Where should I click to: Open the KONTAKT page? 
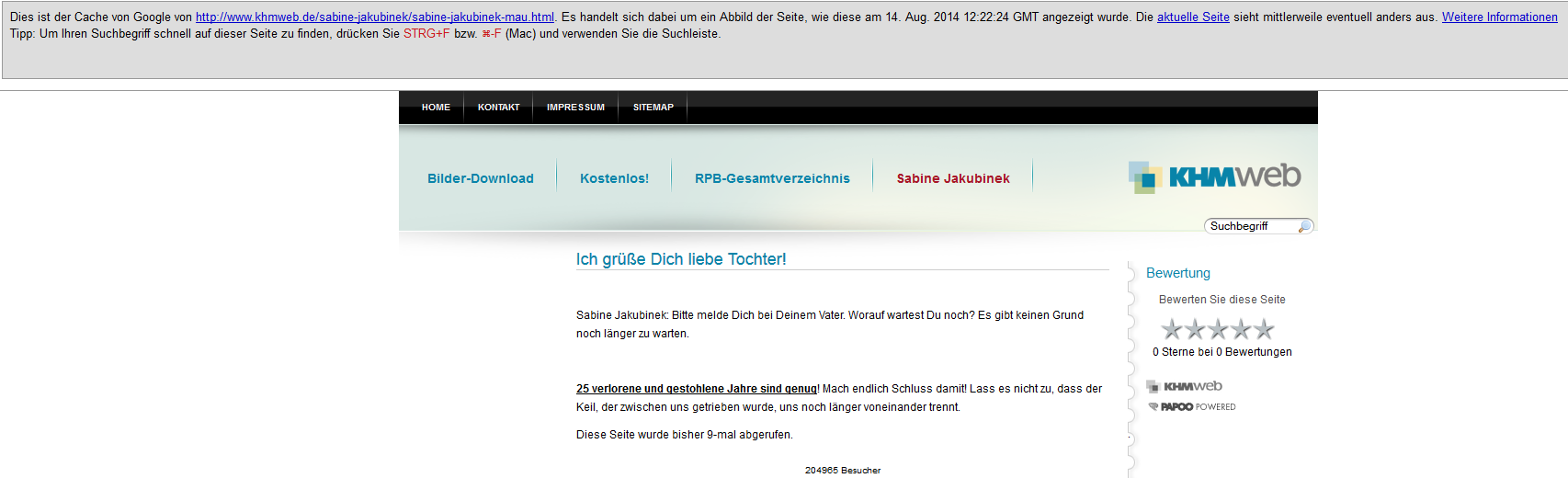(498, 108)
